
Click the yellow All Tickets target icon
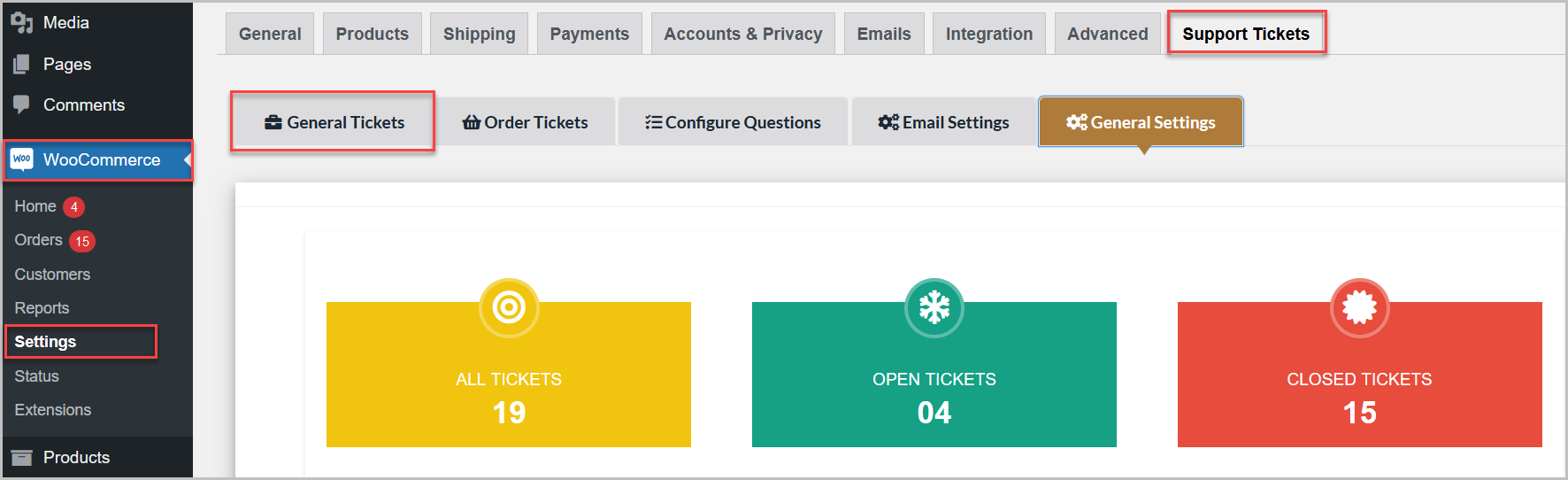pos(509,308)
